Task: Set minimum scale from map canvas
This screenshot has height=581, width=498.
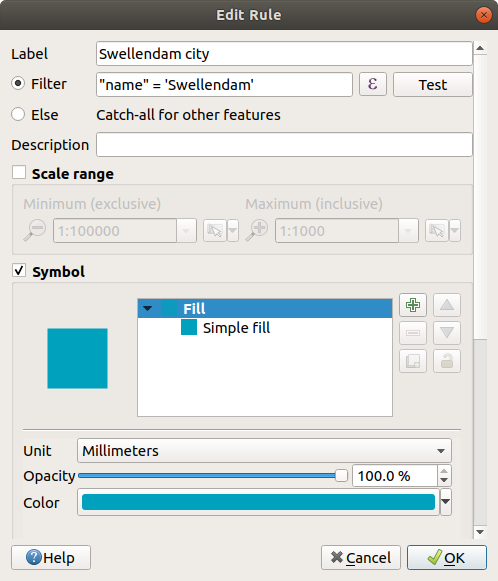Action: [x=215, y=230]
